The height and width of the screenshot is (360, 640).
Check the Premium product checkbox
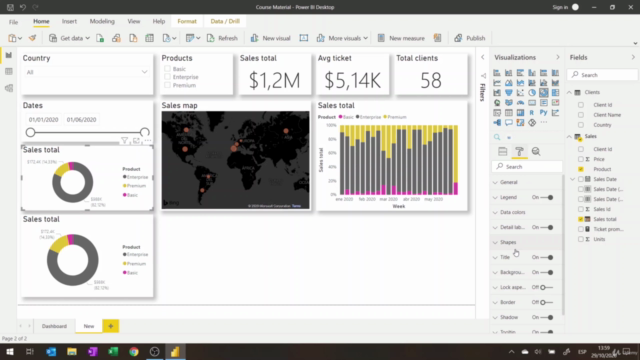(x=167, y=85)
